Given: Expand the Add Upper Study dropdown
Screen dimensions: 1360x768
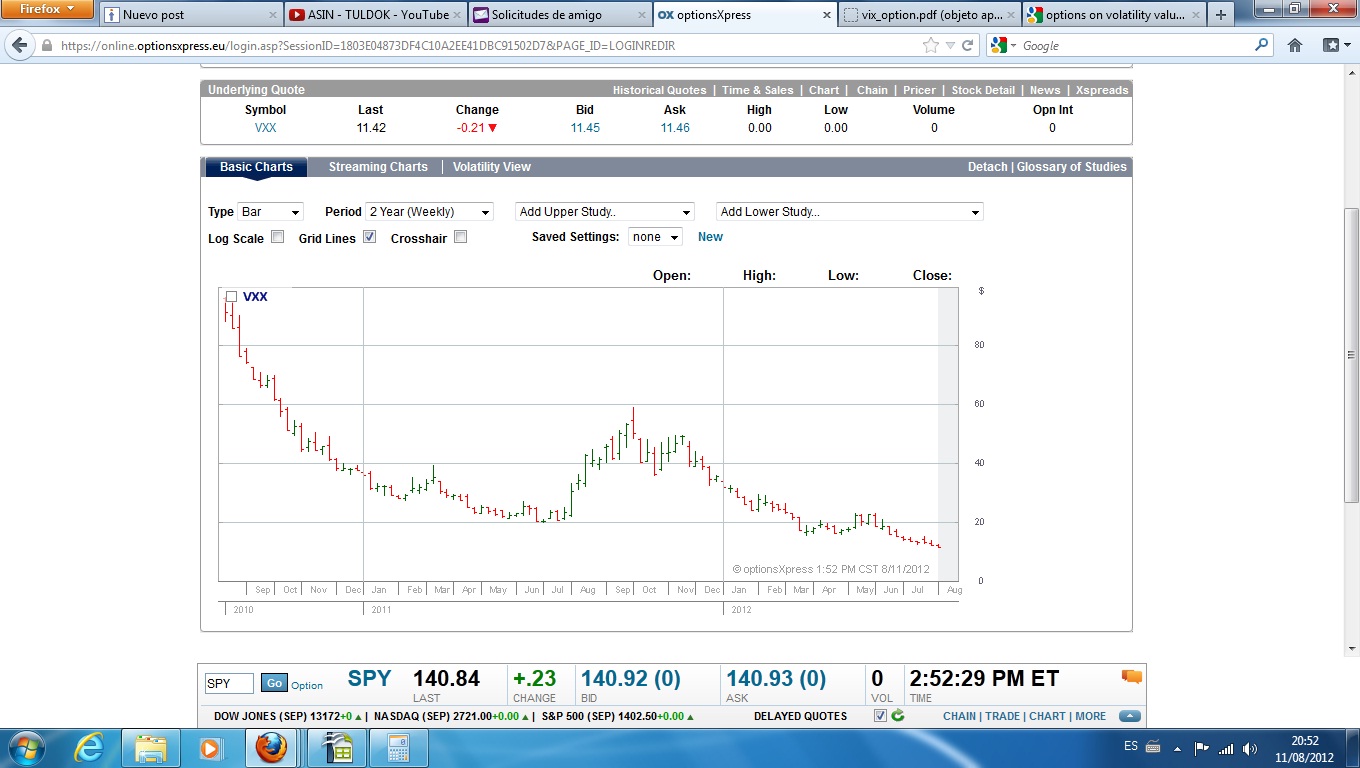Looking at the screenshot, I should tap(605, 212).
